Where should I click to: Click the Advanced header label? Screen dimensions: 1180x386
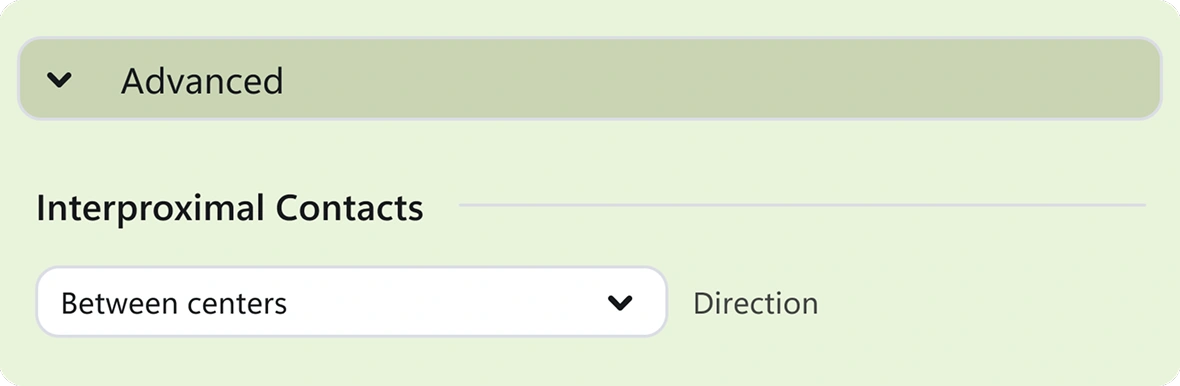coord(202,81)
